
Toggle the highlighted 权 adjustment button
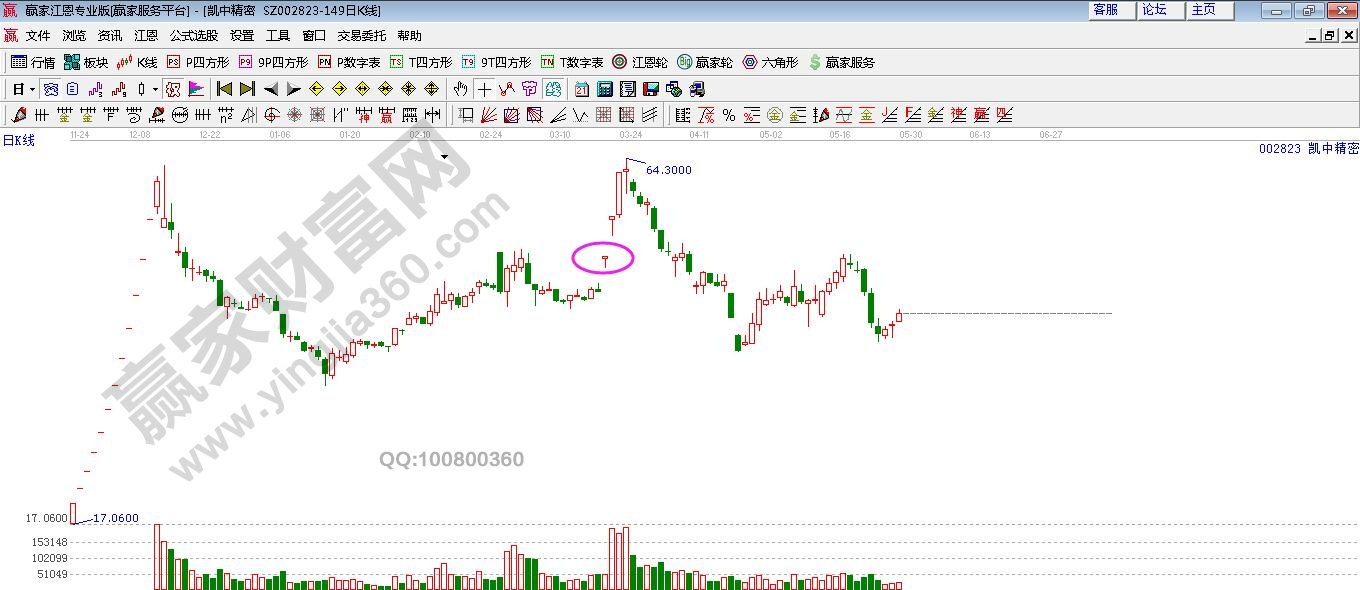click(x=173, y=89)
